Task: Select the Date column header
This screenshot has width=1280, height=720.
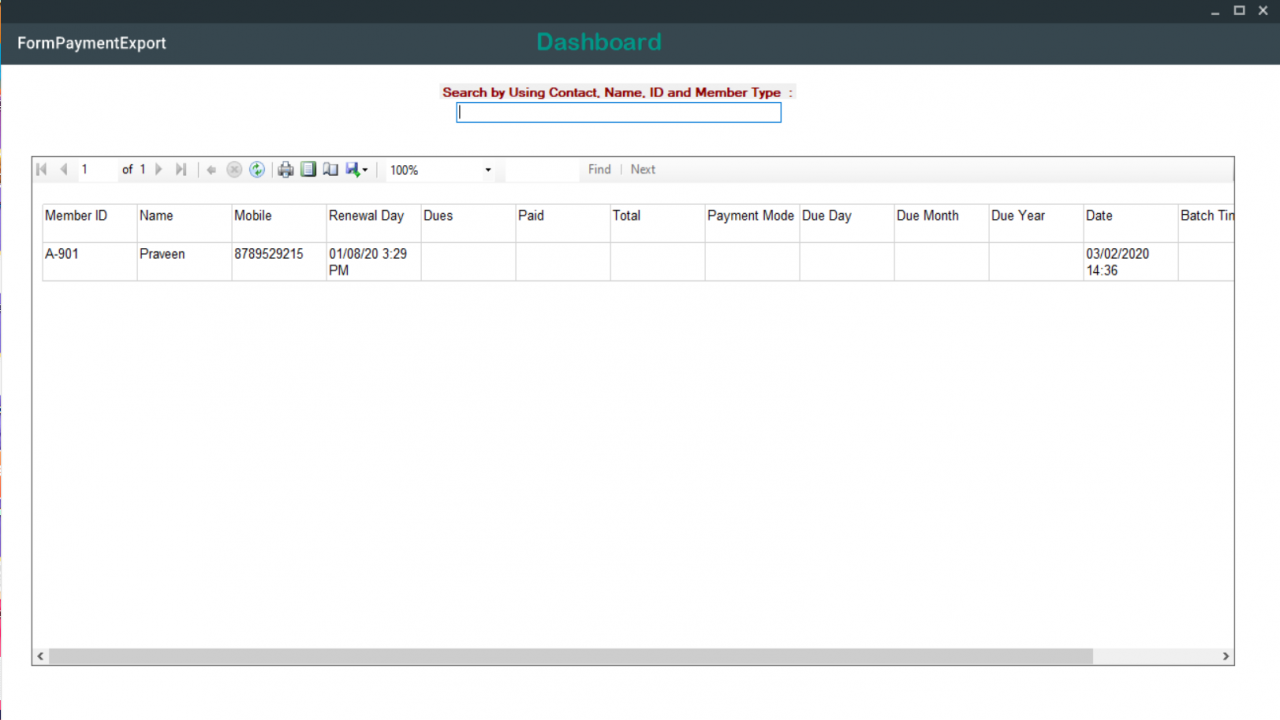Action: coord(1131,223)
